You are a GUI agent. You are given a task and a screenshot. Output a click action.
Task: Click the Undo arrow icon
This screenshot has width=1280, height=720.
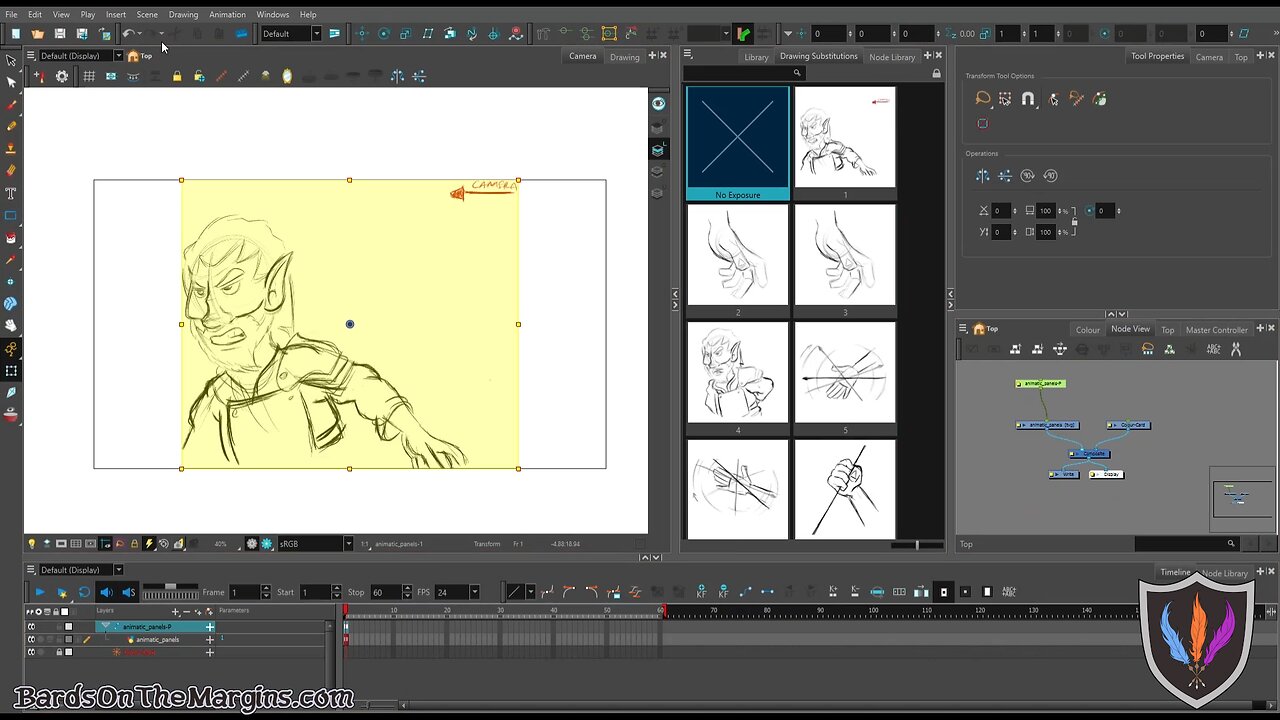[x=128, y=34]
